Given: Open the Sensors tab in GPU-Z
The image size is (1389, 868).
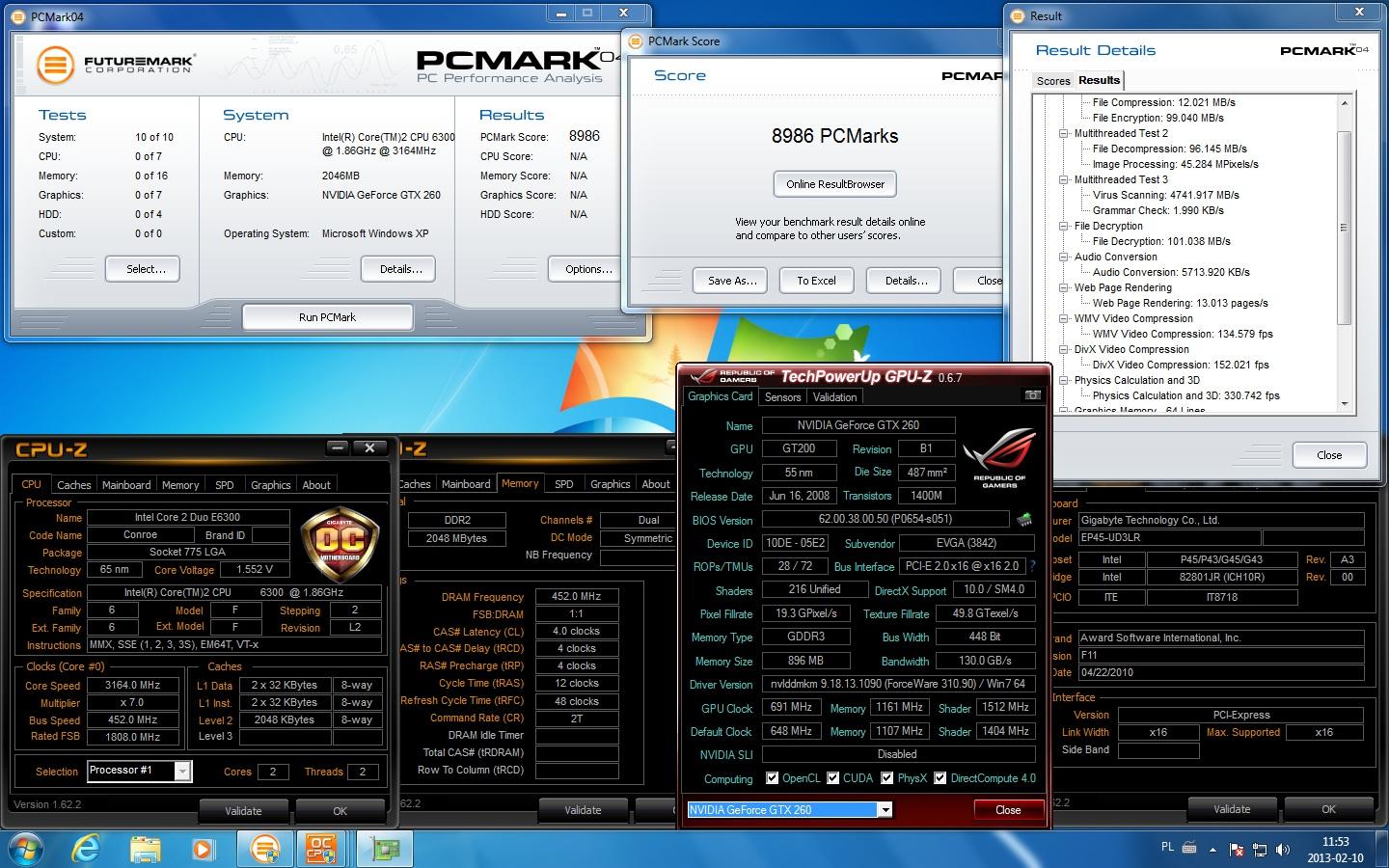Looking at the screenshot, I should [x=782, y=397].
